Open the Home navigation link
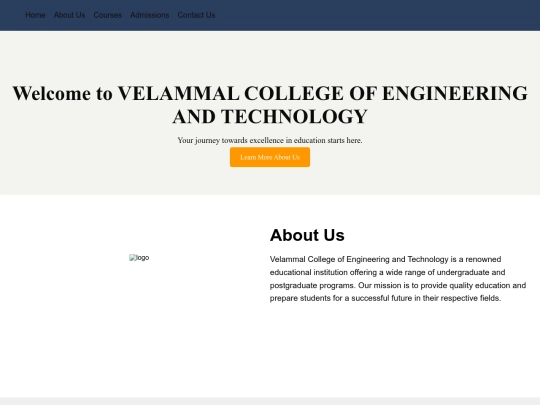This screenshot has width=540, height=405. (35, 15)
